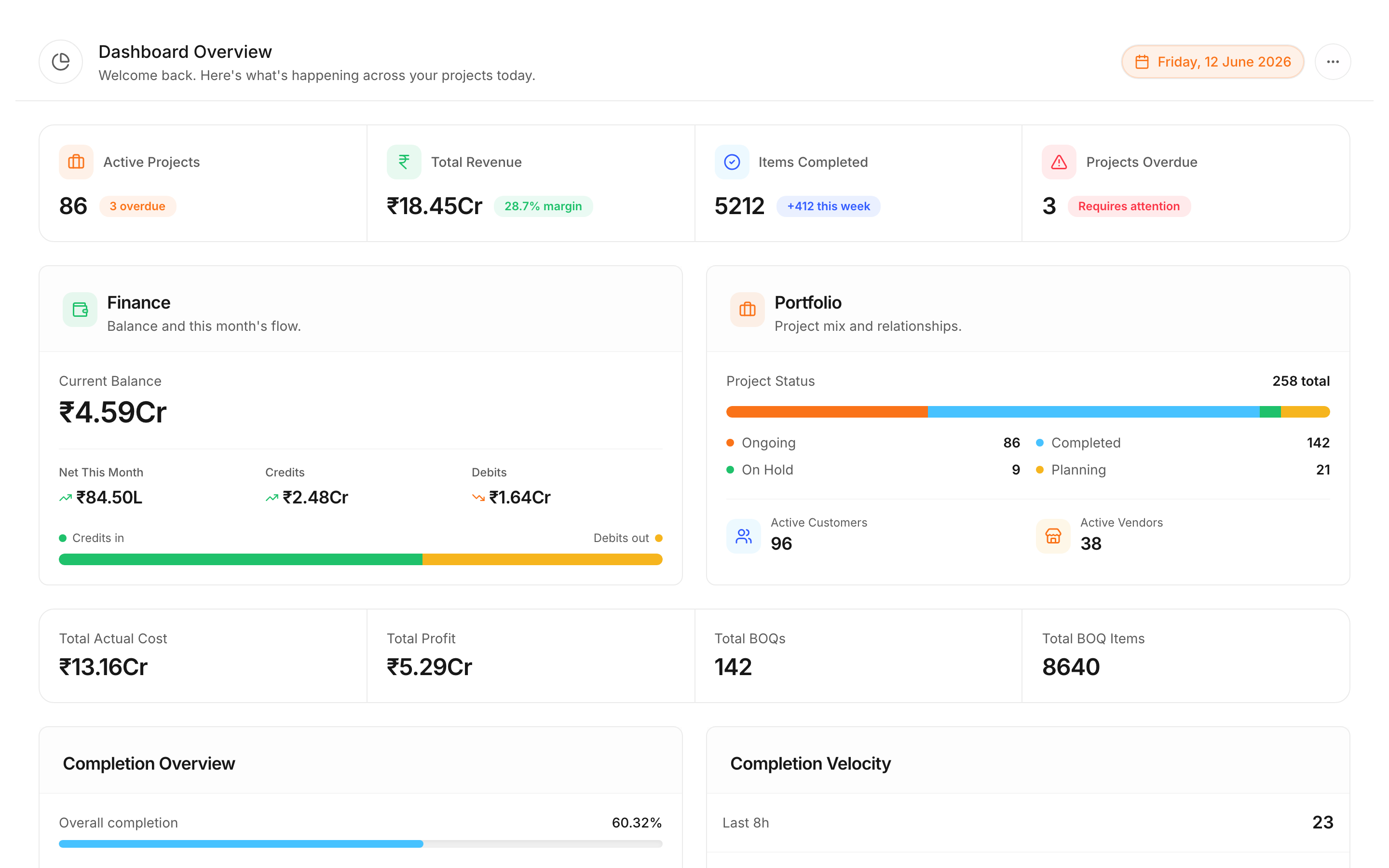Click the "Planning" status label
Screen dimensions: 1389x868
[x=1078, y=470]
